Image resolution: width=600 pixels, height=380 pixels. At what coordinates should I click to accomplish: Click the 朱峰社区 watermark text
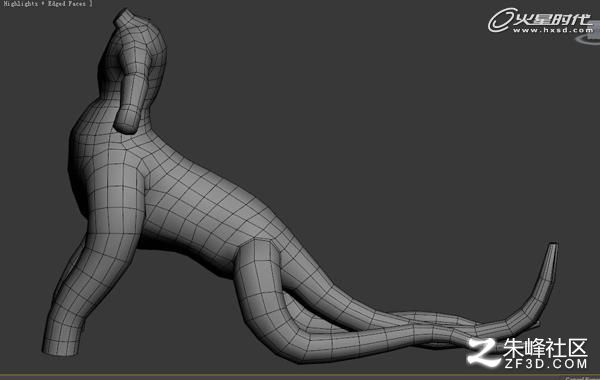(x=545, y=347)
